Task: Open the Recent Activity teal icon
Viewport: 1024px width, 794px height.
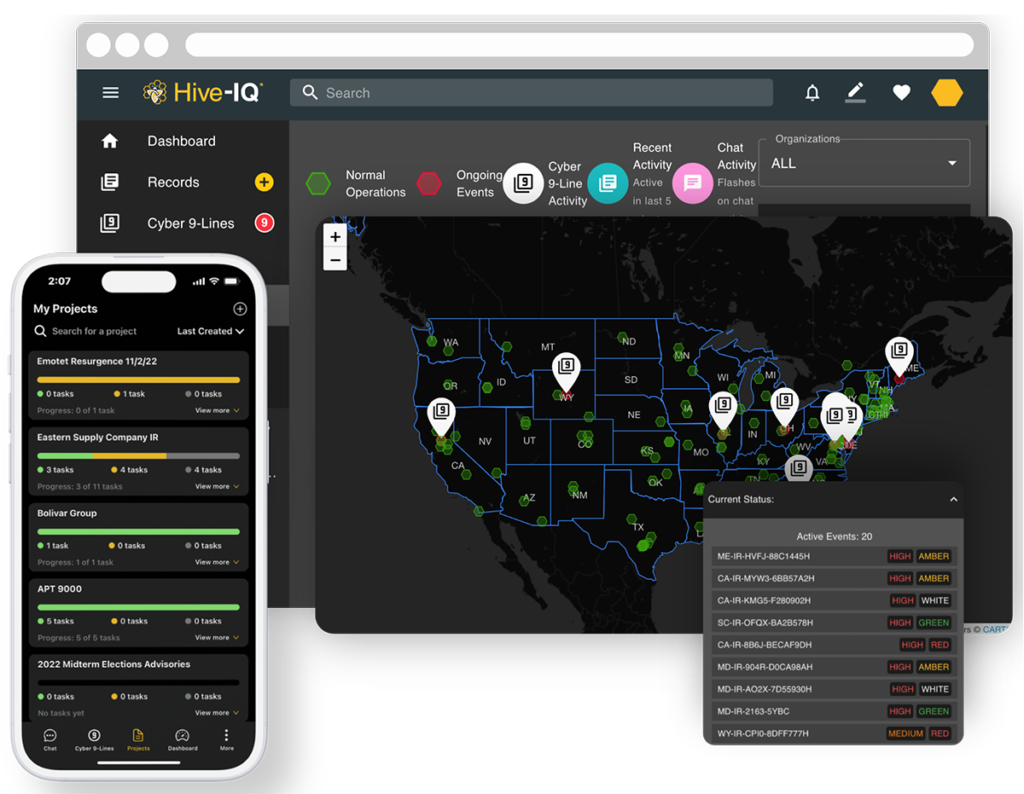Action: [x=609, y=183]
